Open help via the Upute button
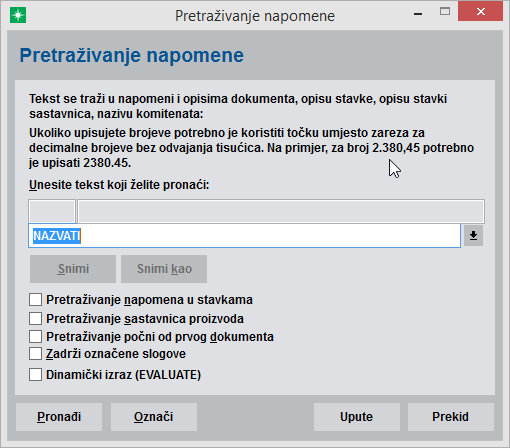510x448 pixels. (x=357, y=417)
